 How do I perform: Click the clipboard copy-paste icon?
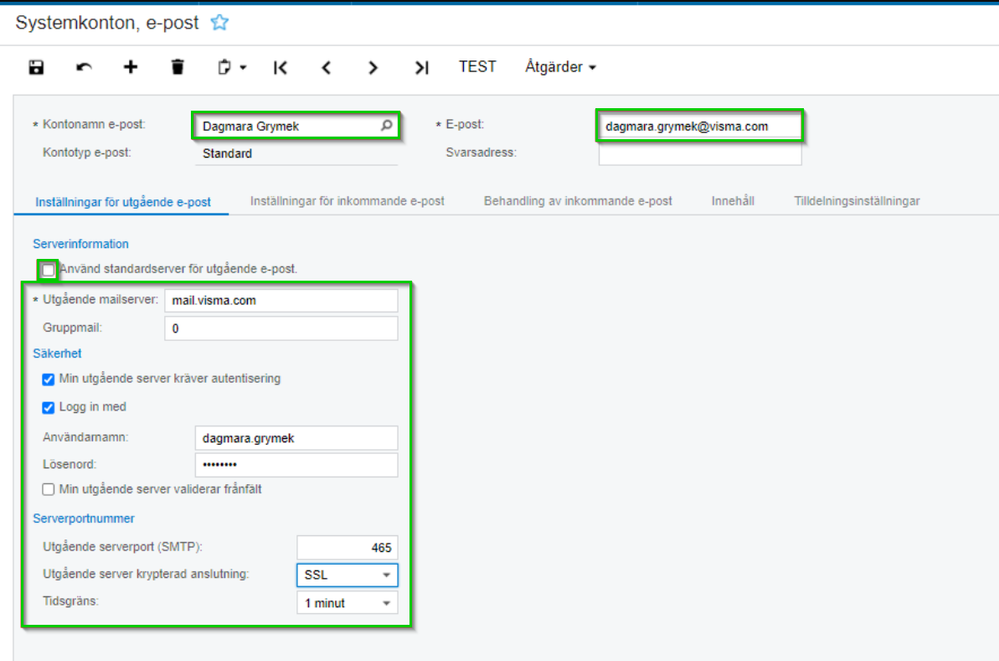[224, 67]
